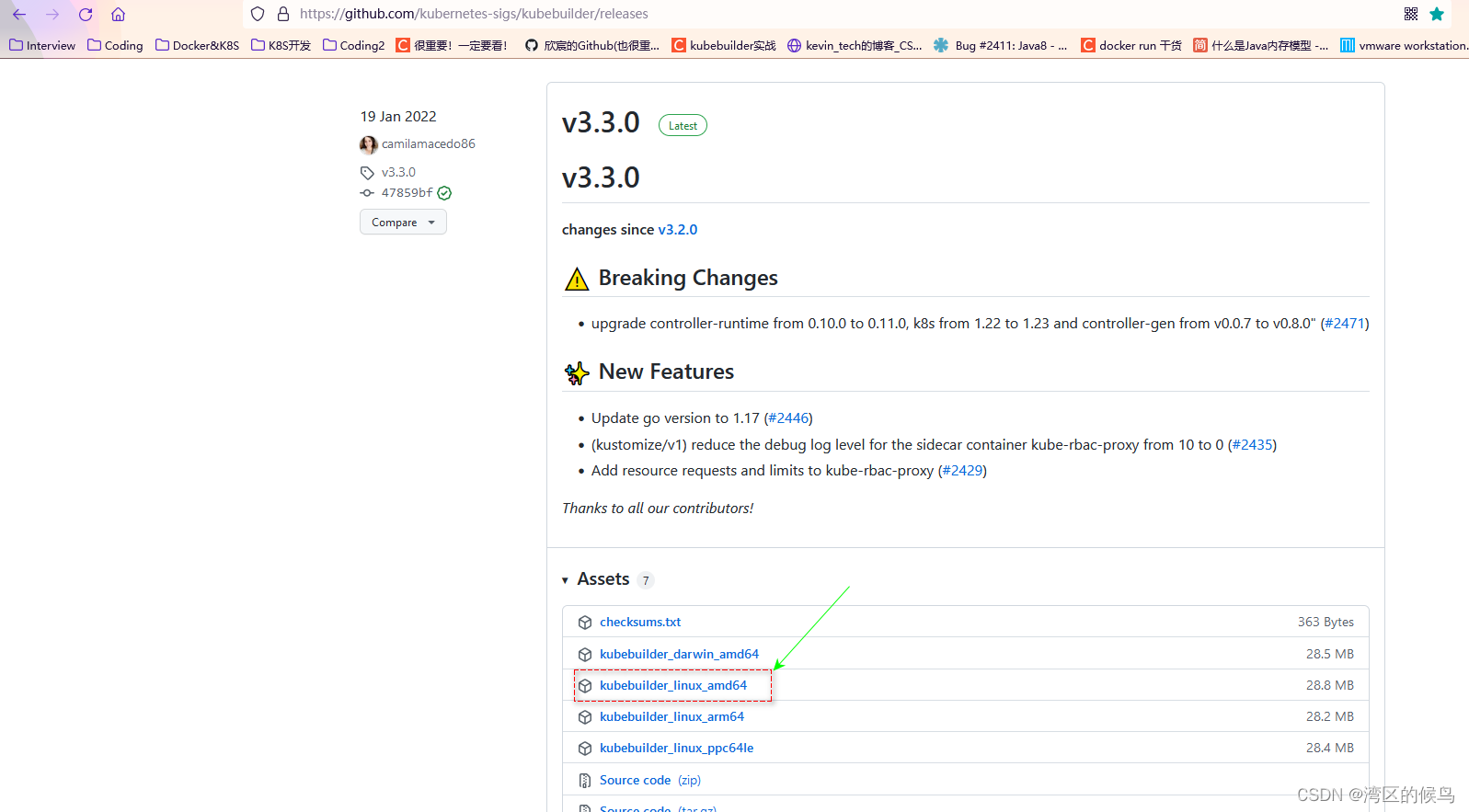This screenshot has height=812, width=1469.
Task: Collapse the Assets section triangle
Action: coord(565,580)
